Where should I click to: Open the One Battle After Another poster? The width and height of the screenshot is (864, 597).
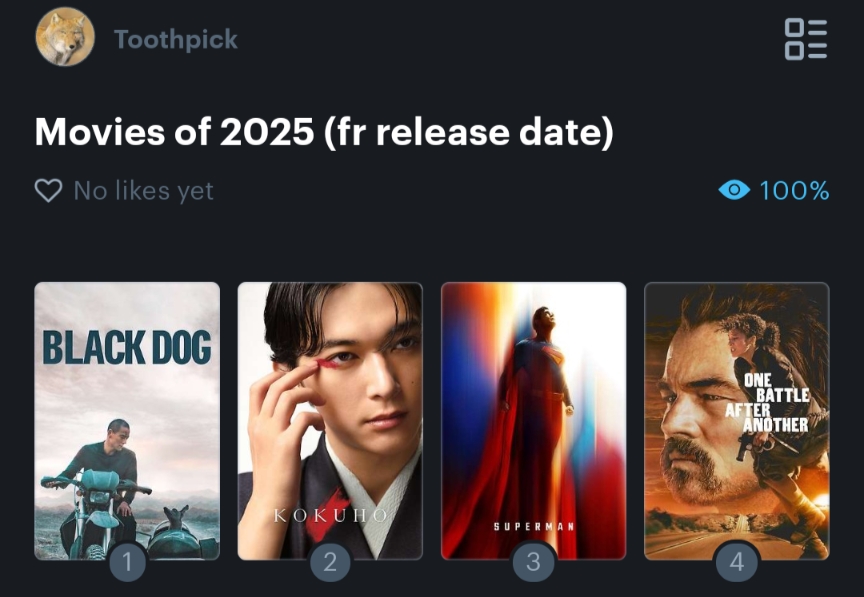click(x=737, y=421)
